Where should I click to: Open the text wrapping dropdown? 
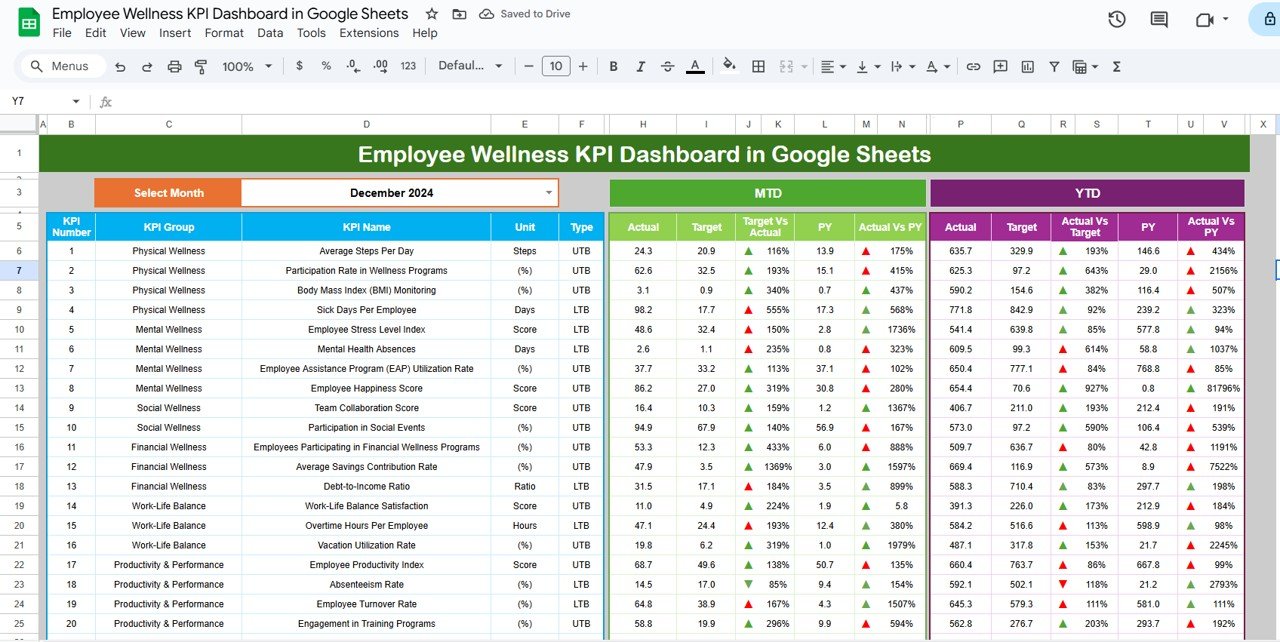pos(901,66)
